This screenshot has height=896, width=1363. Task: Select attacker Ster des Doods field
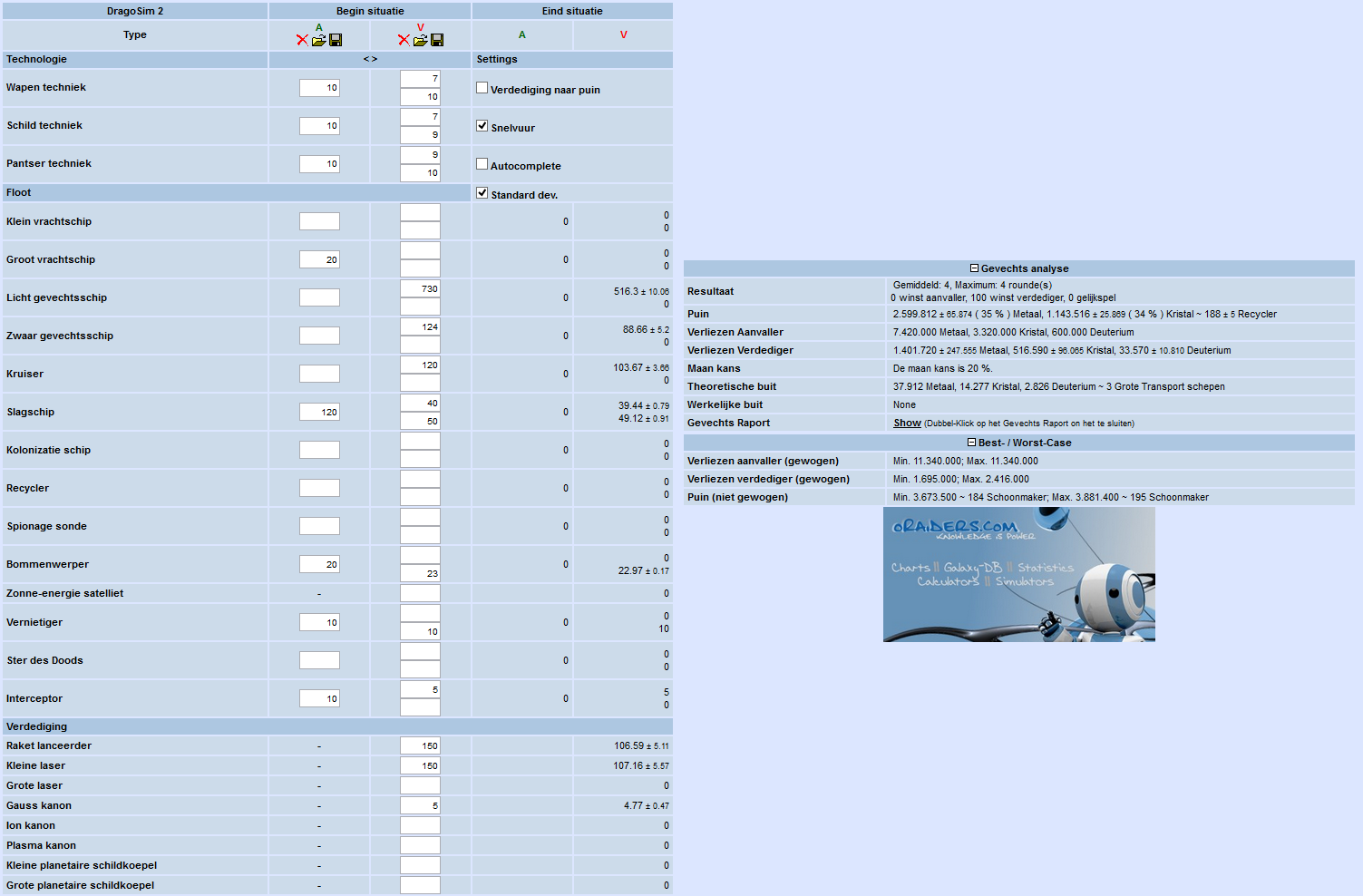pos(319,660)
